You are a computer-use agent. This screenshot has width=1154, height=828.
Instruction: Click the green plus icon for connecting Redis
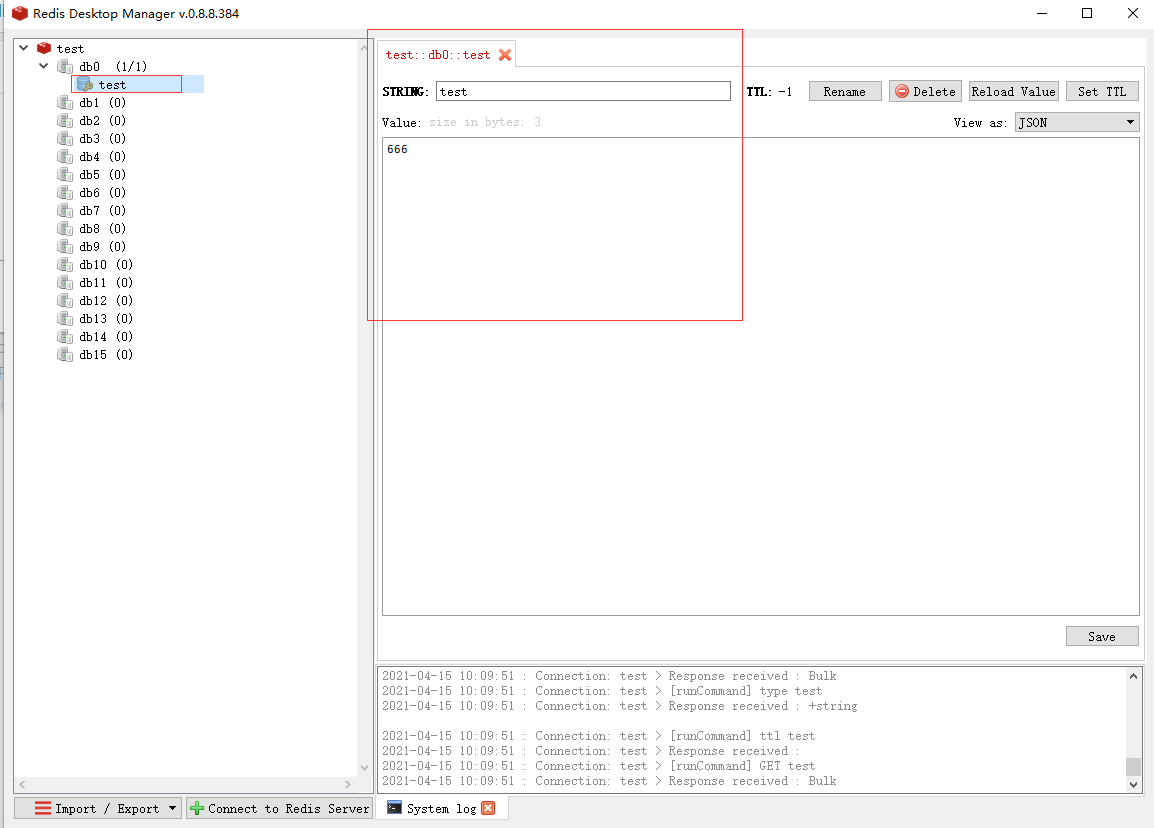(196, 808)
